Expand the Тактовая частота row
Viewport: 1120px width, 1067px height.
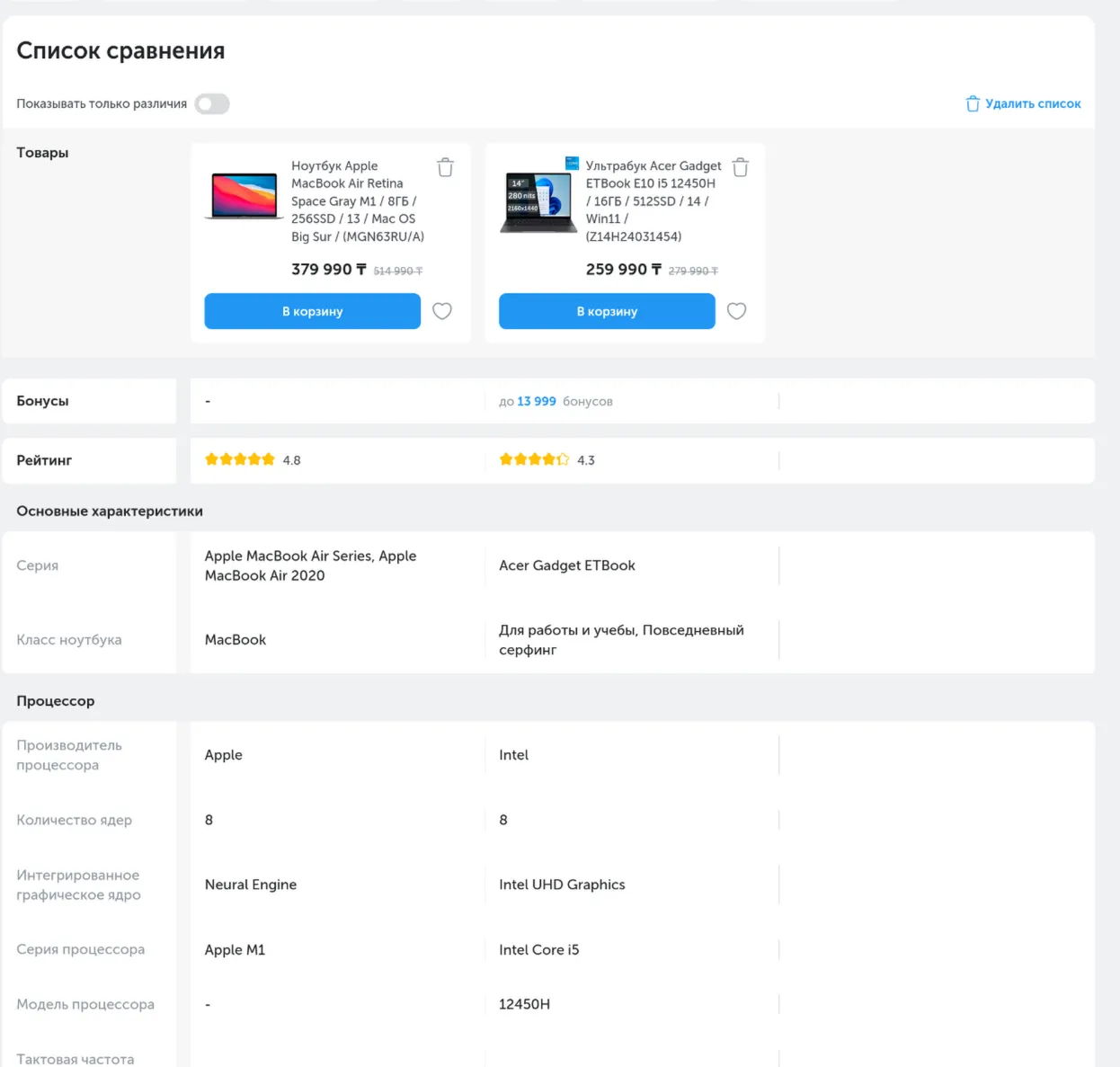(75, 1058)
